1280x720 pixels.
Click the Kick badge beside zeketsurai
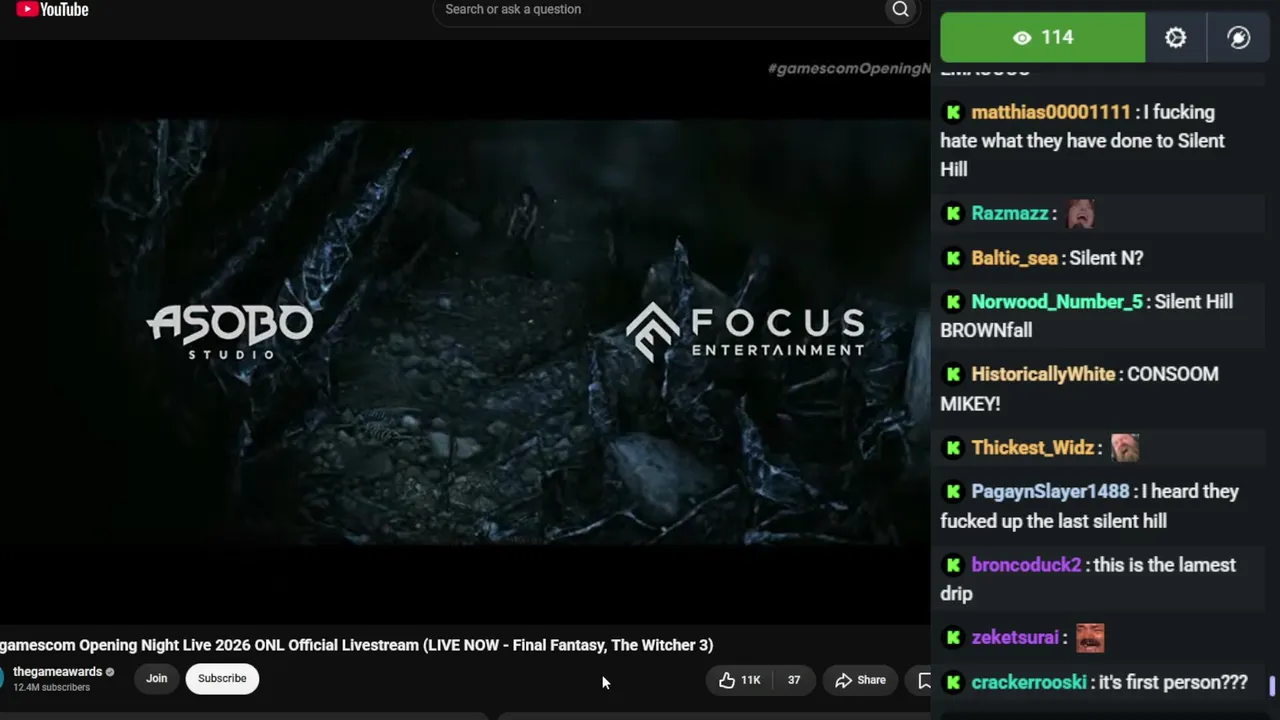coord(953,638)
